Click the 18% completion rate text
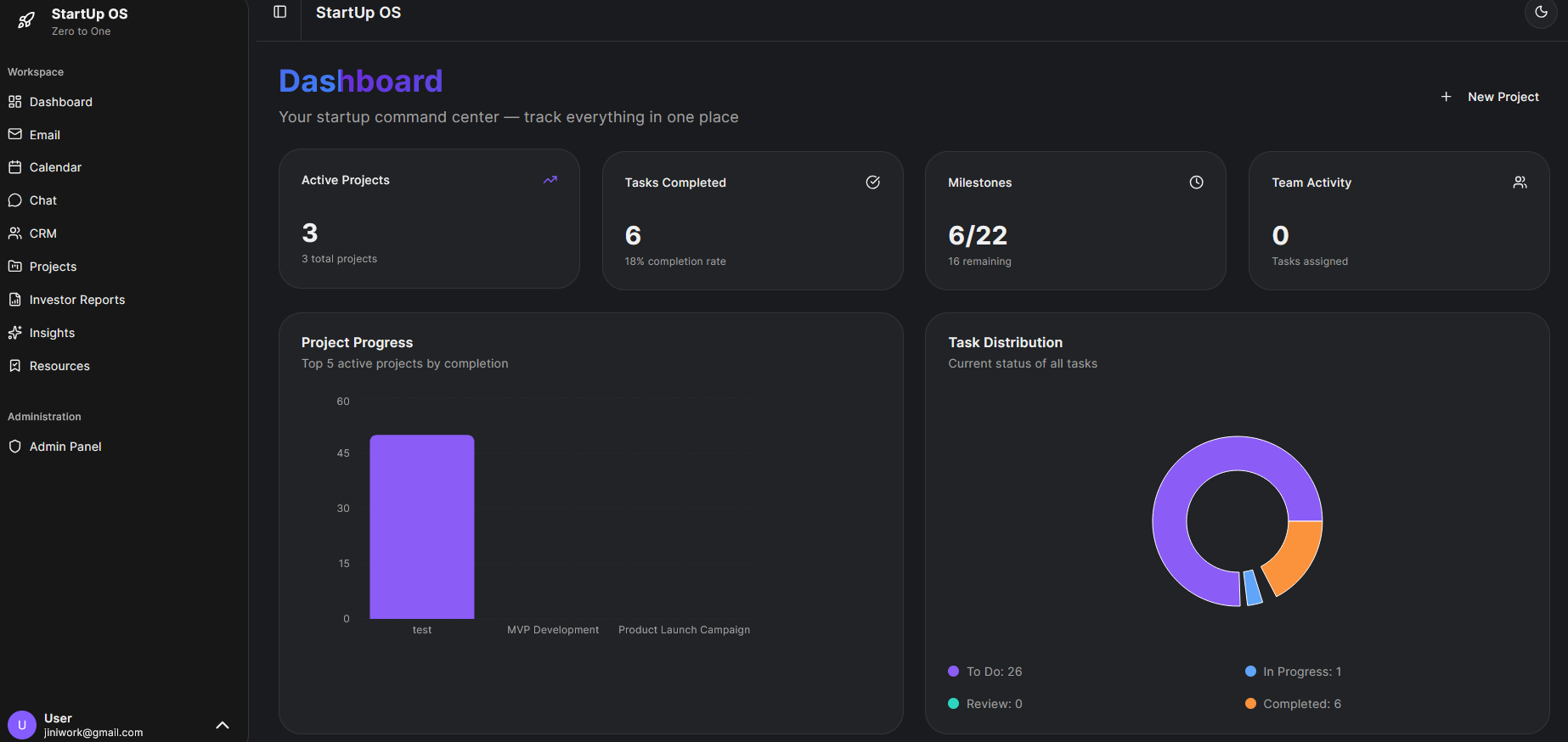The image size is (1568, 742). [x=675, y=261]
